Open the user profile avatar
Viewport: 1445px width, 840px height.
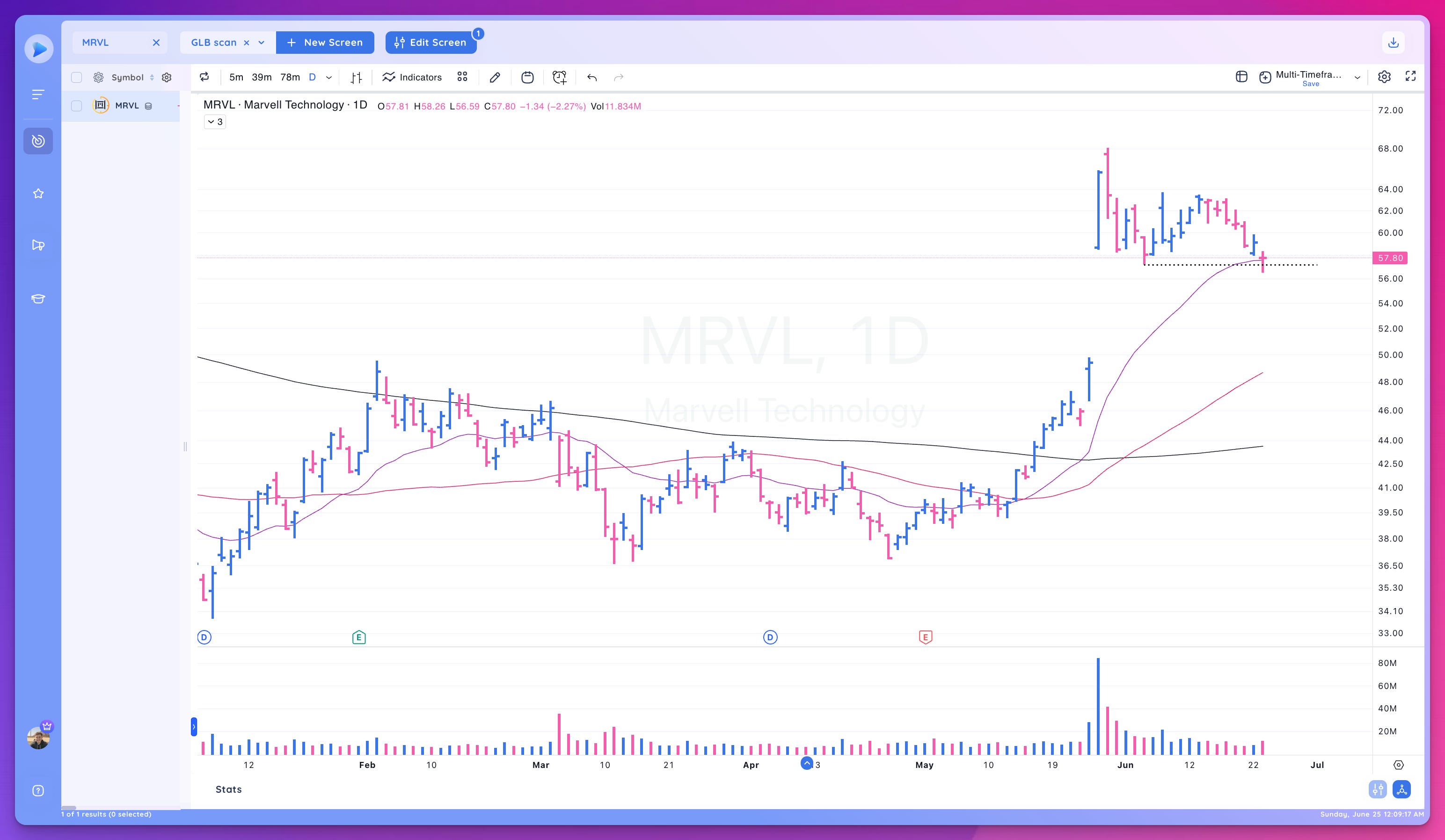point(38,738)
